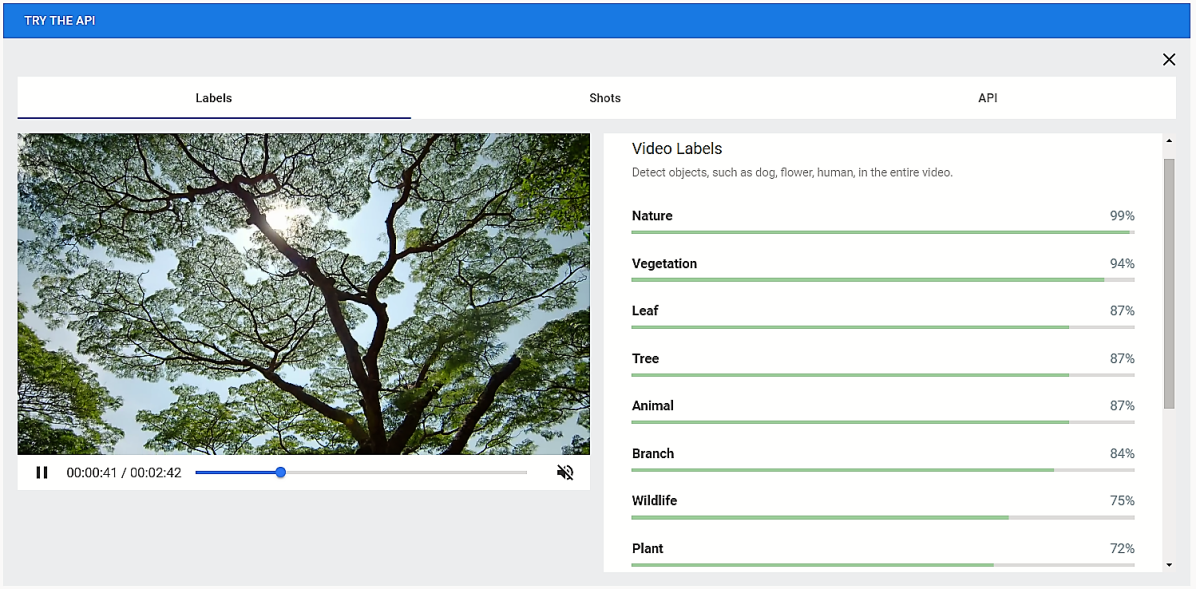Select the Vegetation label
Image resolution: width=1196 pixels, height=589 pixels.
tap(665, 264)
